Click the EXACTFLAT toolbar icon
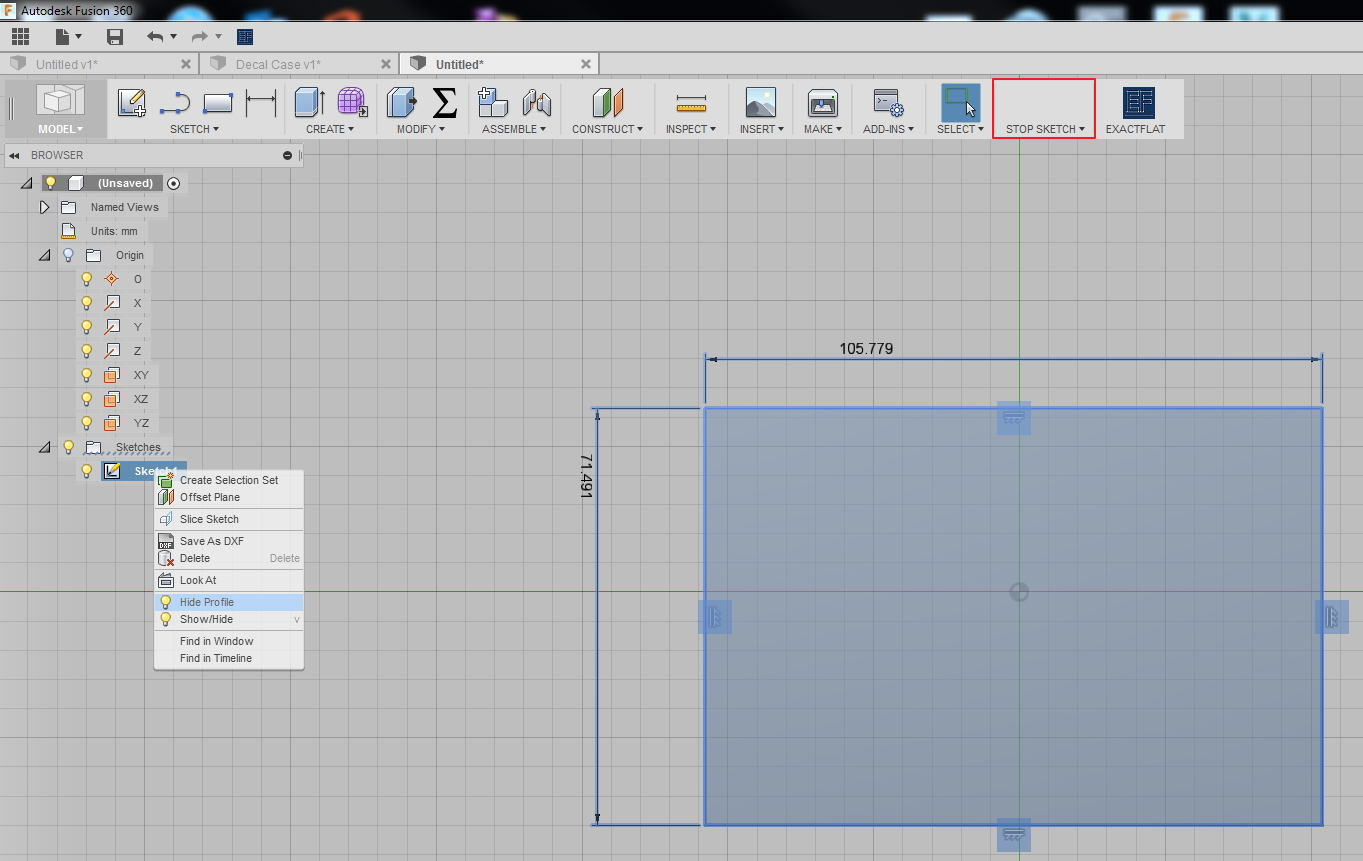This screenshot has width=1363, height=861. point(1137,102)
